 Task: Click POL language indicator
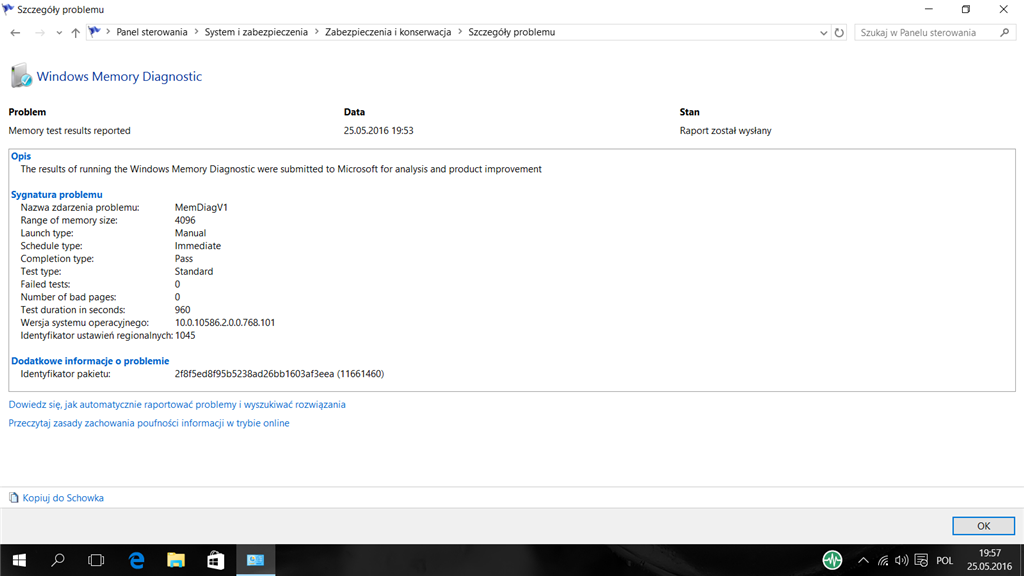(x=944, y=560)
